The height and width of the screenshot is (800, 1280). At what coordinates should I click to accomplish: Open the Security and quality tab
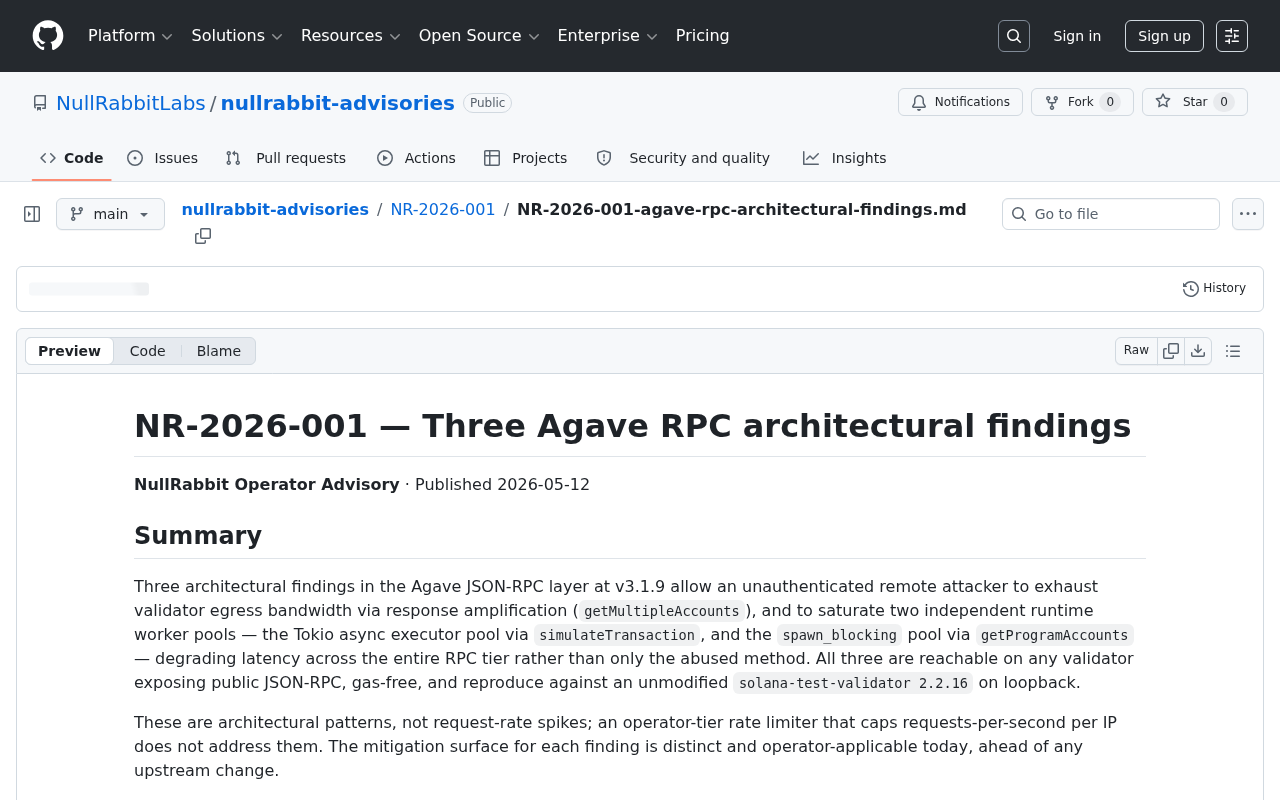click(684, 158)
